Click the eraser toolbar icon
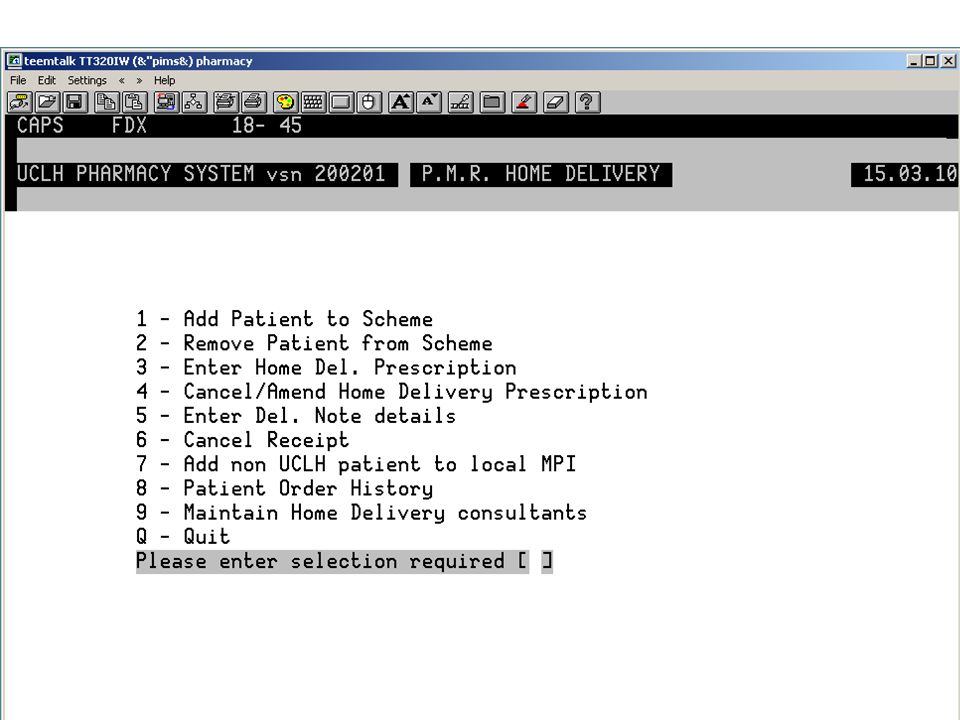960x720 pixels. click(x=555, y=102)
